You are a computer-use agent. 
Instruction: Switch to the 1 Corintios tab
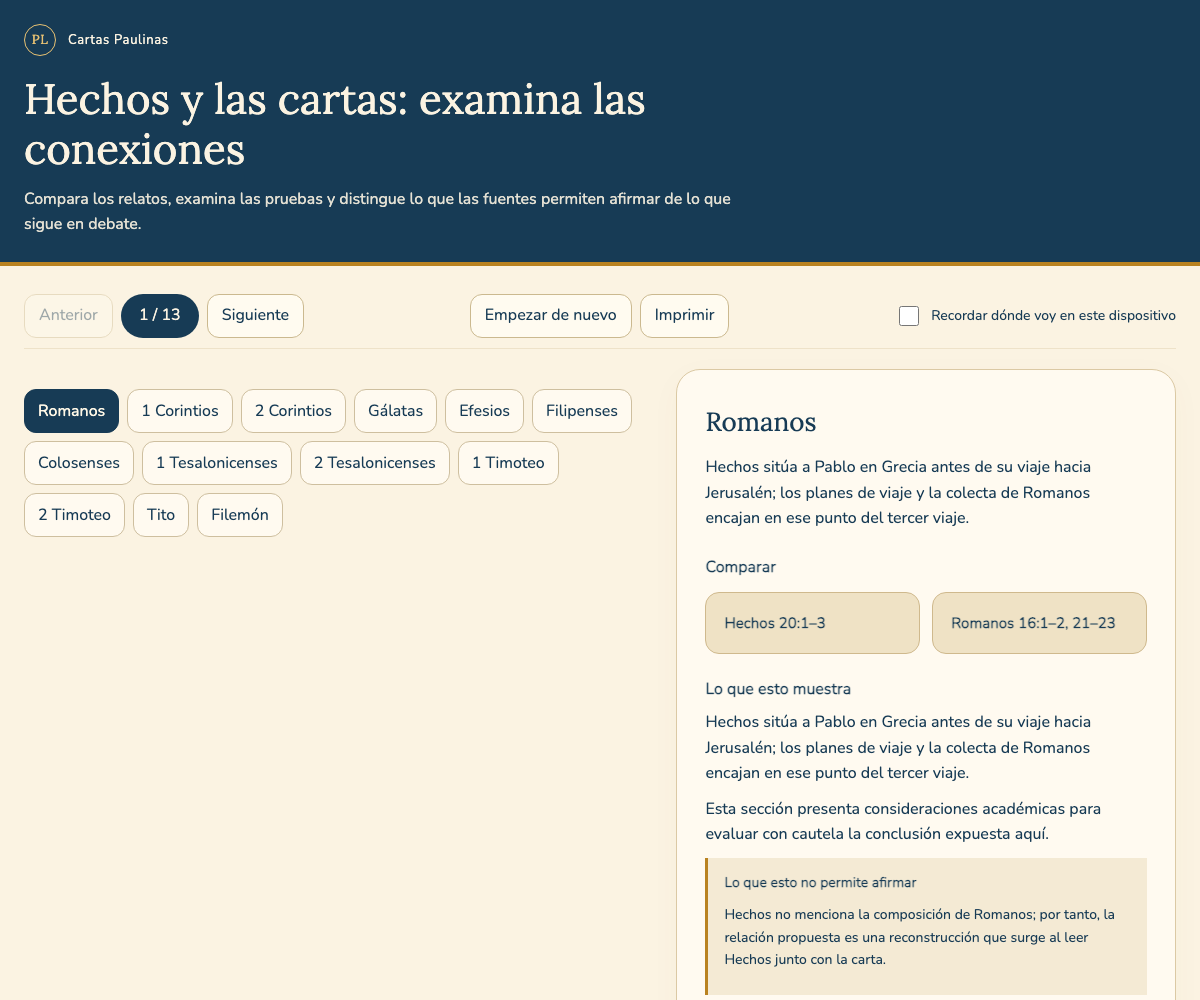point(180,411)
